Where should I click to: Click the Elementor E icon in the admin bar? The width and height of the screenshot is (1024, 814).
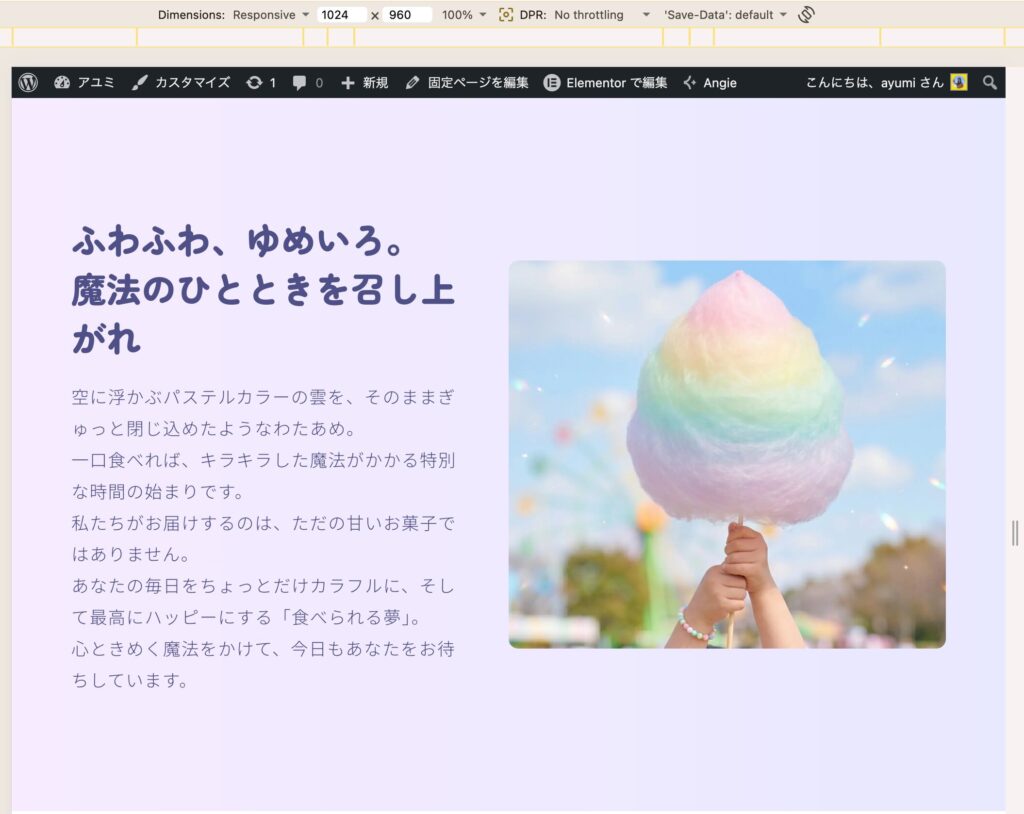(550, 83)
